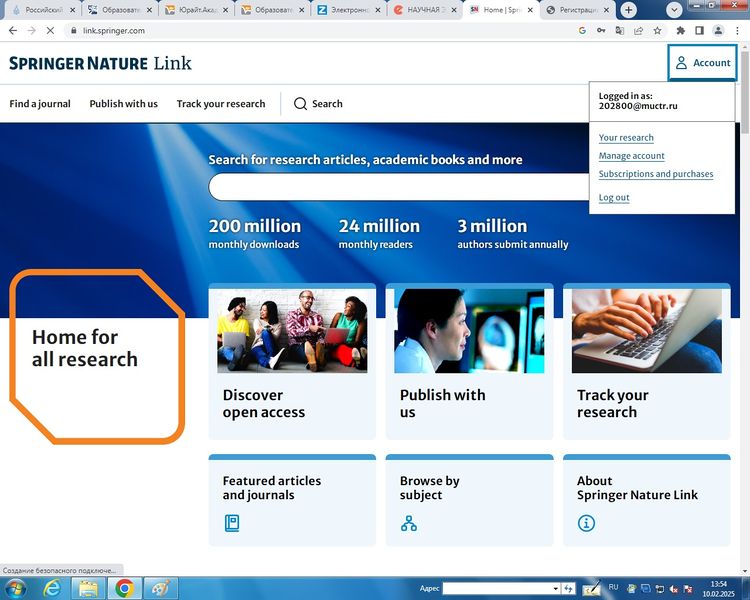750x600 pixels.
Task: Open the Browse by subject card
Action: [469, 500]
